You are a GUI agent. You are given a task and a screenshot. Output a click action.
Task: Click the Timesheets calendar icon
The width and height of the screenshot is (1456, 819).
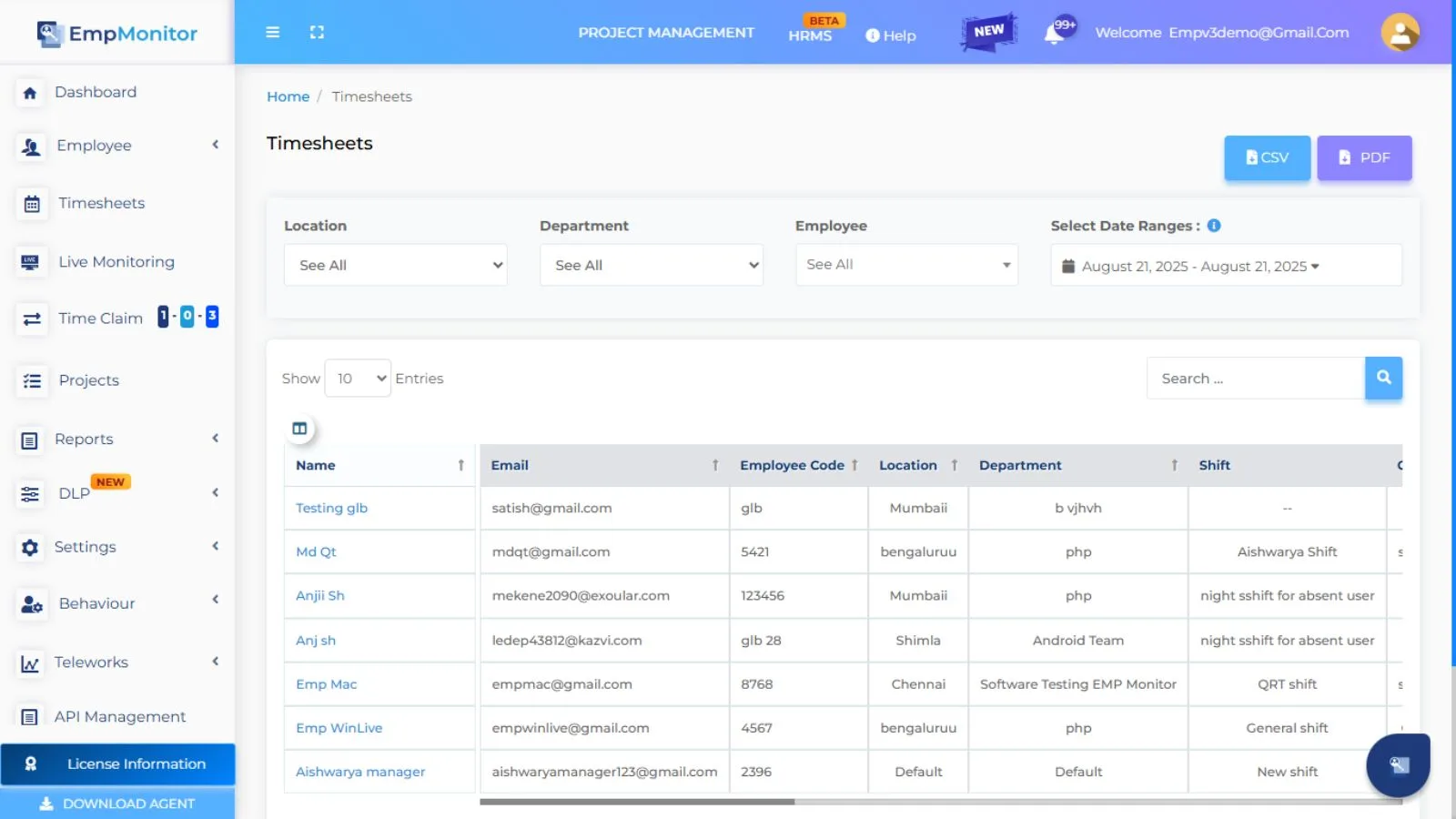coord(32,204)
